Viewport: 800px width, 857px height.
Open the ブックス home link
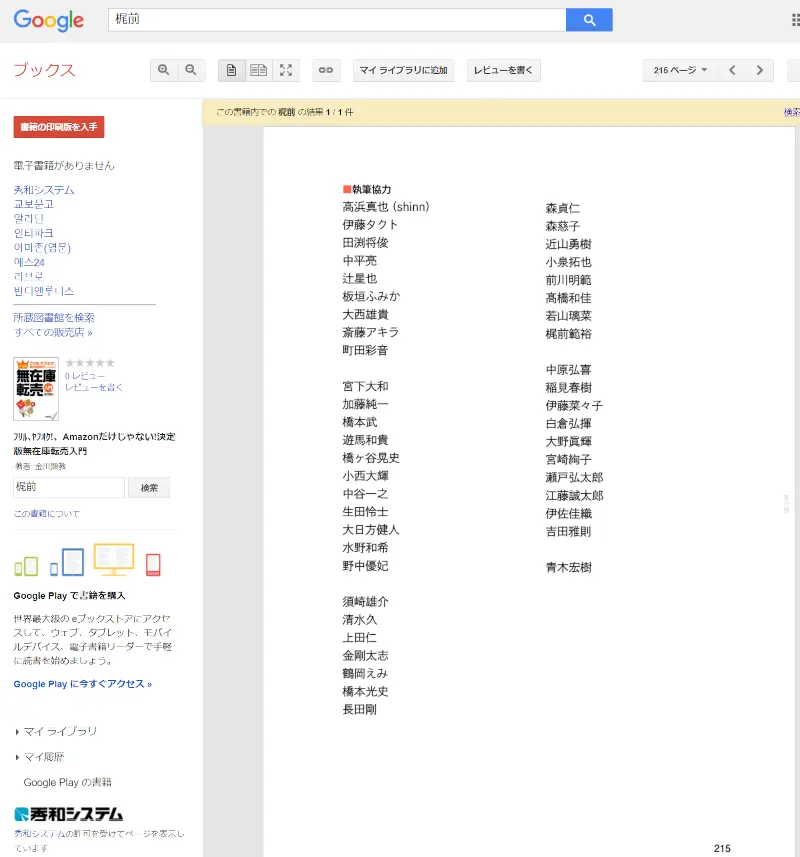click(x=44, y=70)
